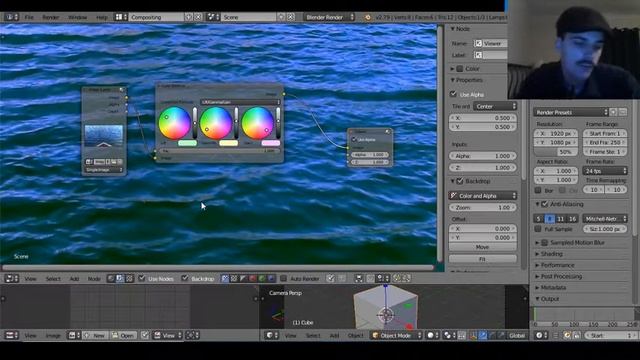The height and width of the screenshot is (360, 640).
Task: Click the editor type icon in top bar
Action: [11, 17]
